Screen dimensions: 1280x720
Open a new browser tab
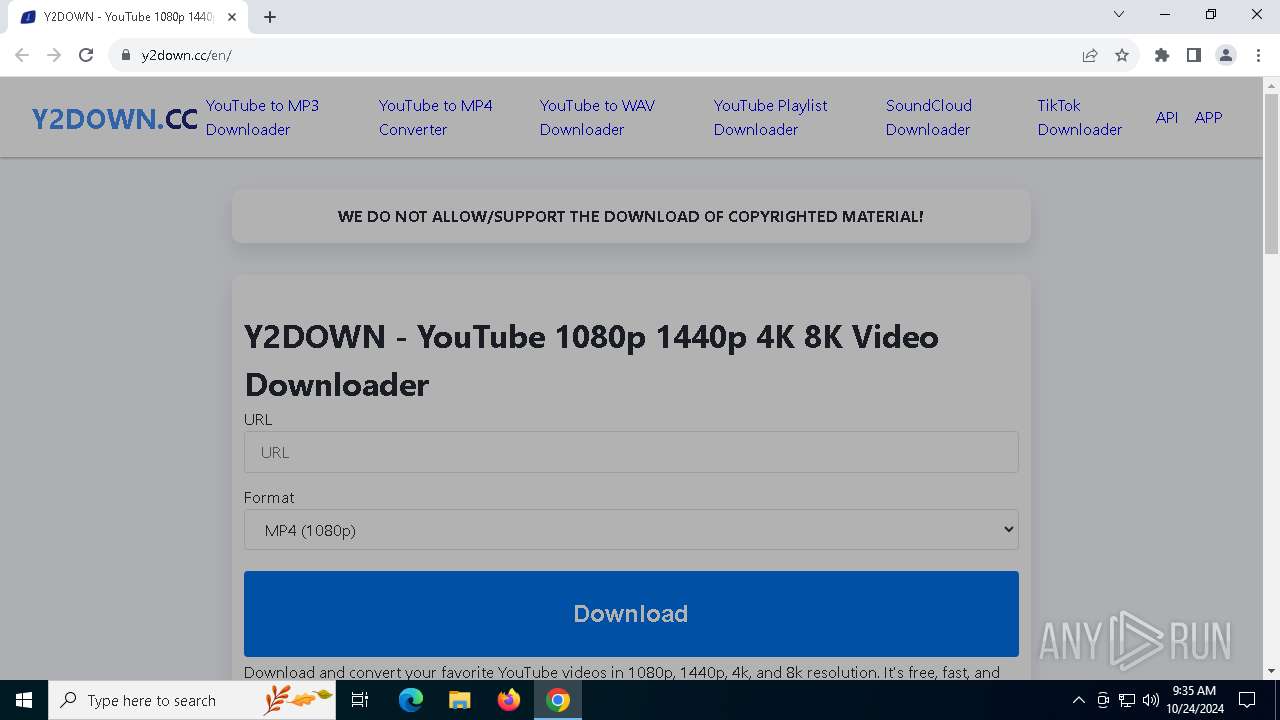[270, 17]
